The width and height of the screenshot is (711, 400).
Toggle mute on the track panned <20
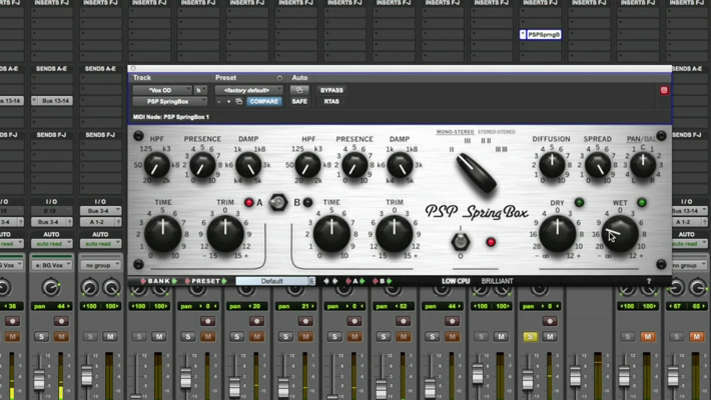256,337
